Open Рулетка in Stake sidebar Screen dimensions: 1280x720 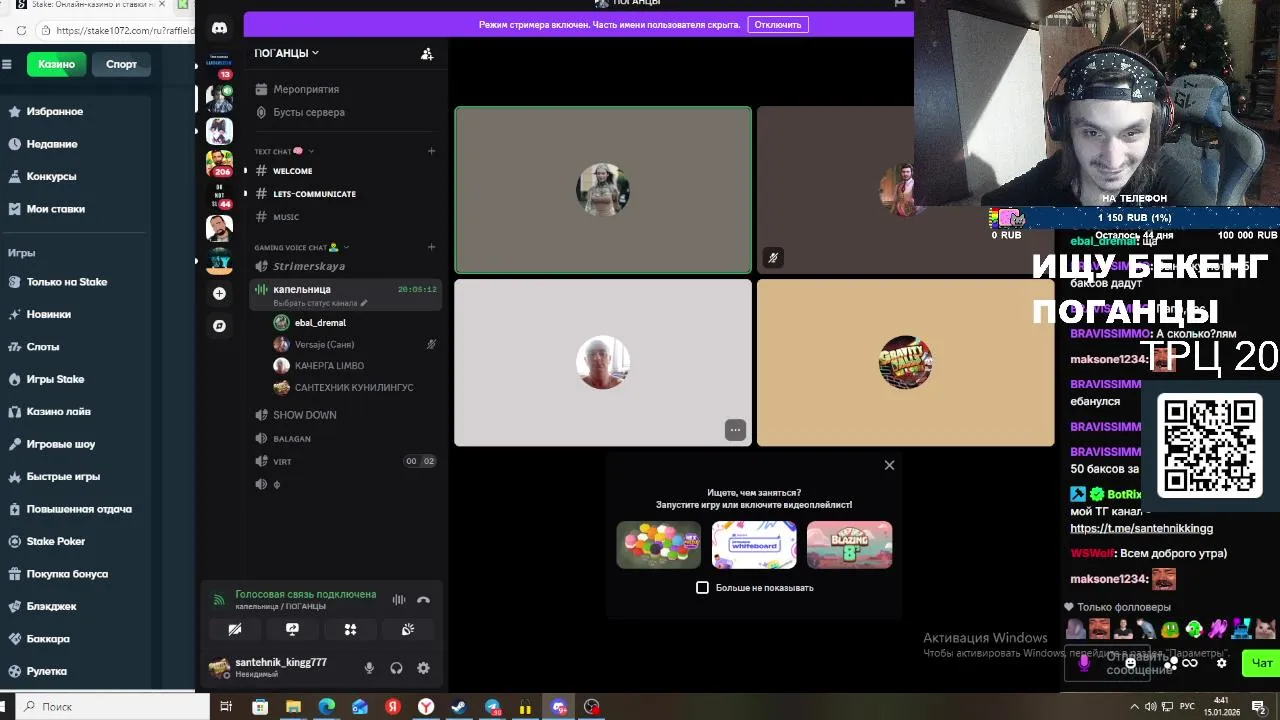[46, 671]
